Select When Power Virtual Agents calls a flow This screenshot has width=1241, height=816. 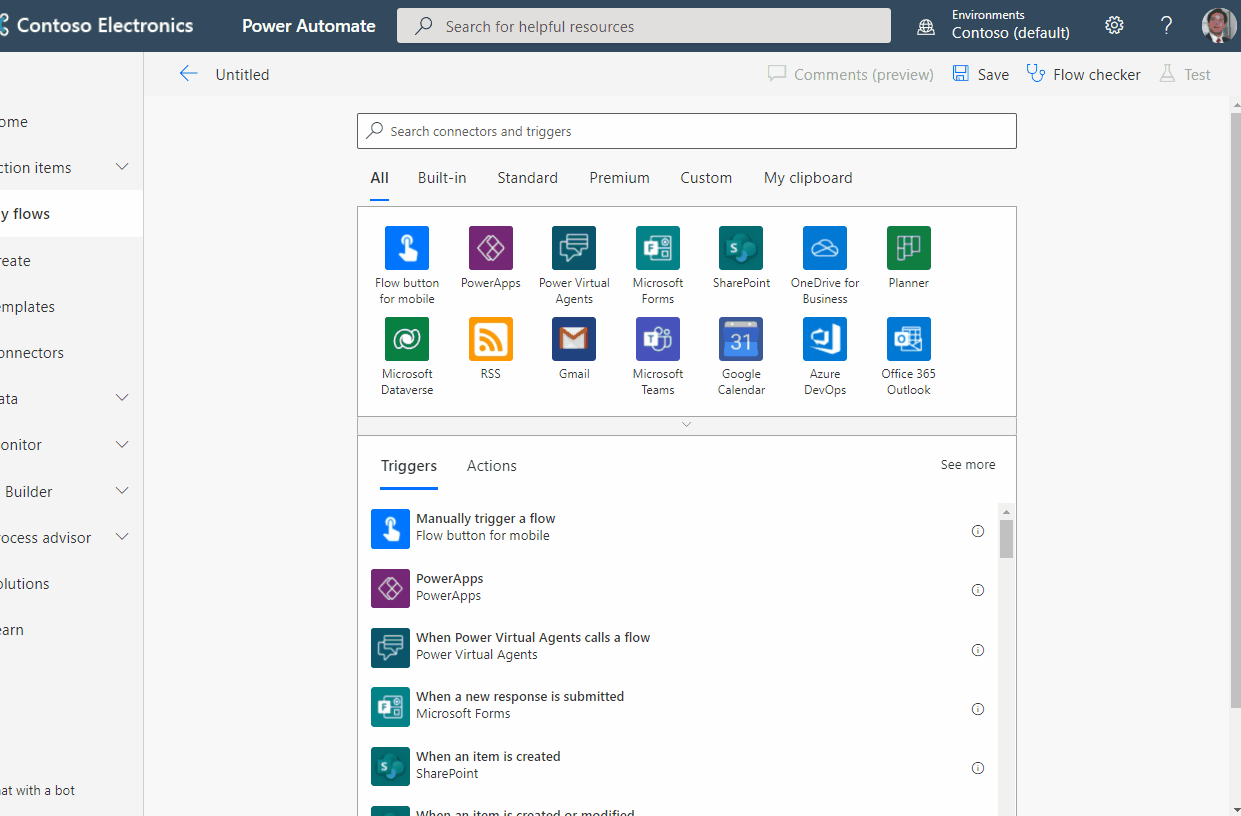coord(677,647)
